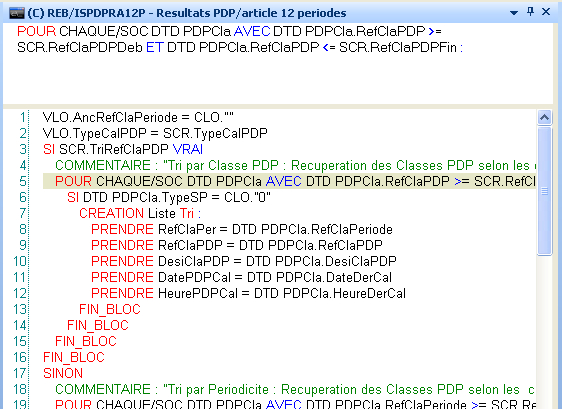The width and height of the screenshot is (562, 409).
Task: Select line number 5 in the gutter
Action: 23,181
